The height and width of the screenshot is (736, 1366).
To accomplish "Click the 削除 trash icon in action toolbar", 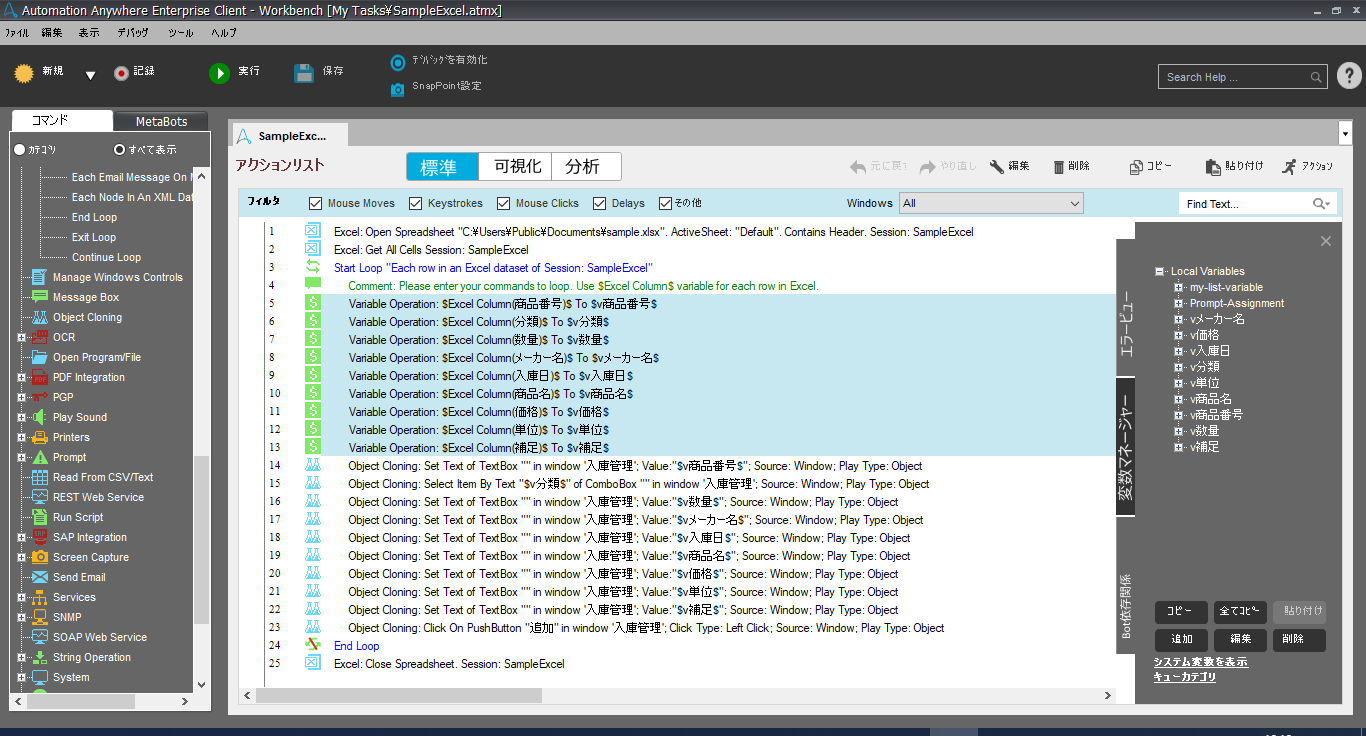I will (1059, 167).
